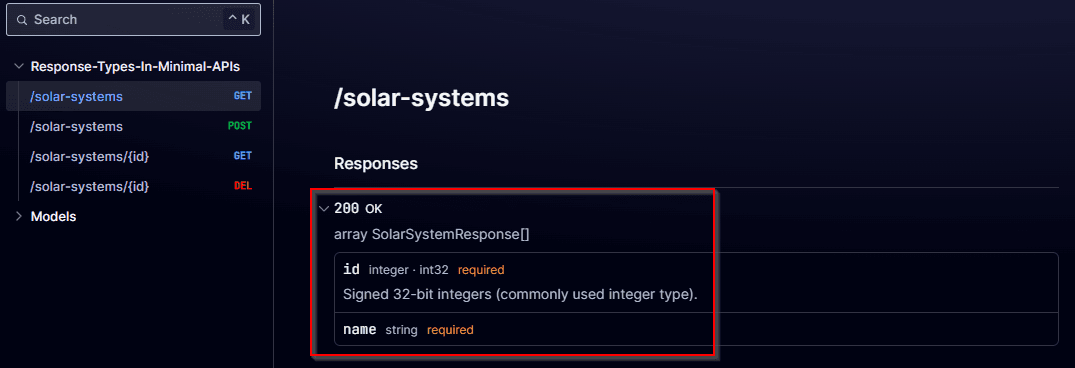Viewport: 1075px width, 368px height.
Task: Click the name property row
Action: point(696,330)
